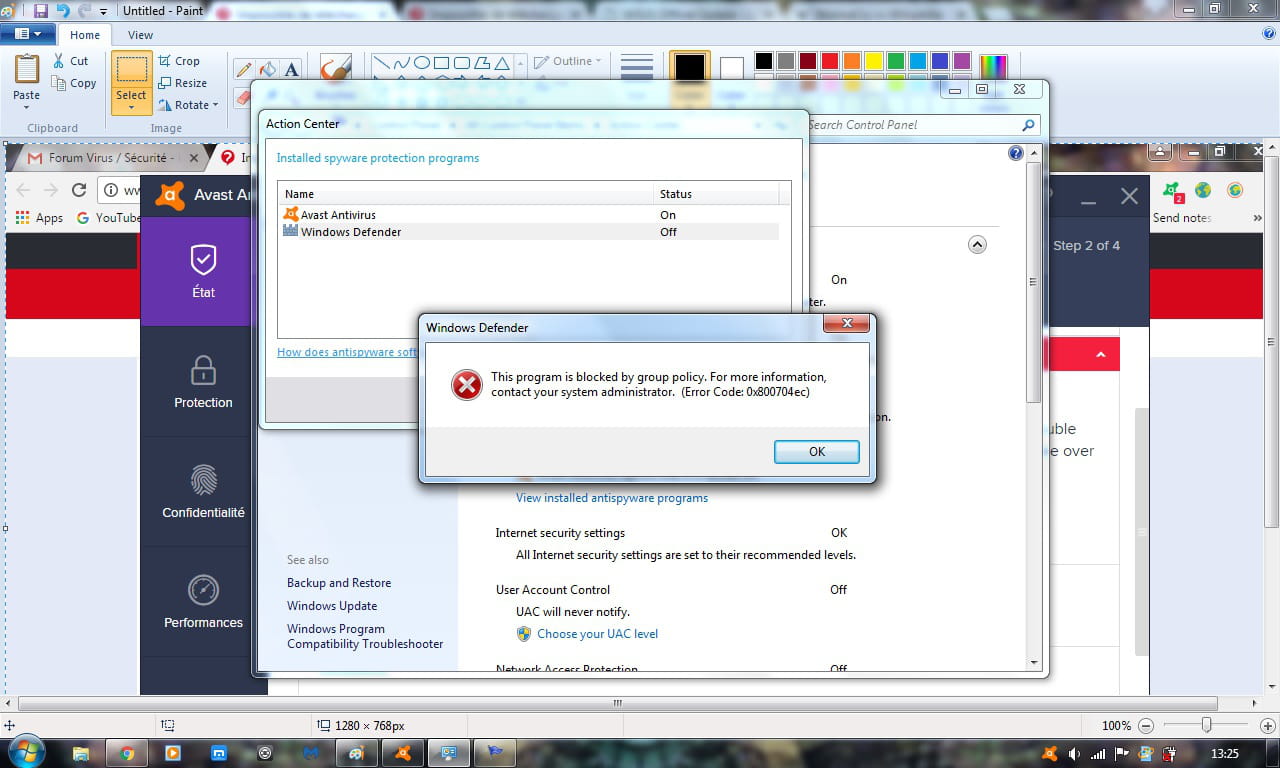Open Avast Protection section
This screenshot has width=1280, height=768.
[x=203, y=381]
